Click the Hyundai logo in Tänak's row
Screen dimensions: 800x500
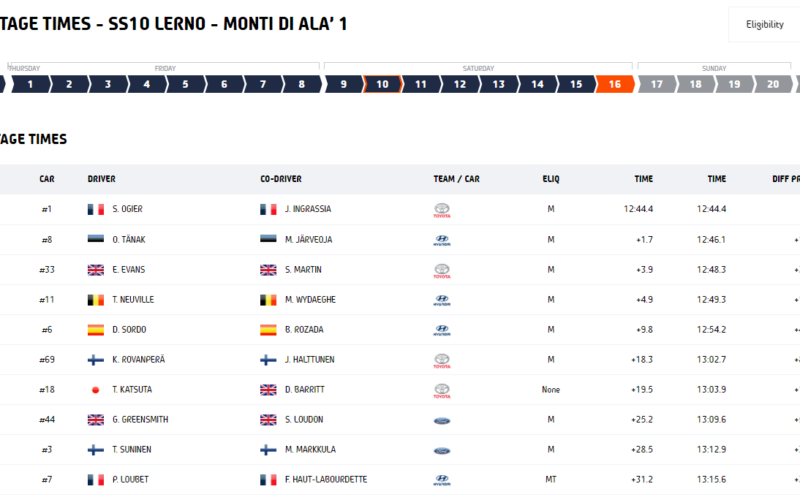pos(442,240)
